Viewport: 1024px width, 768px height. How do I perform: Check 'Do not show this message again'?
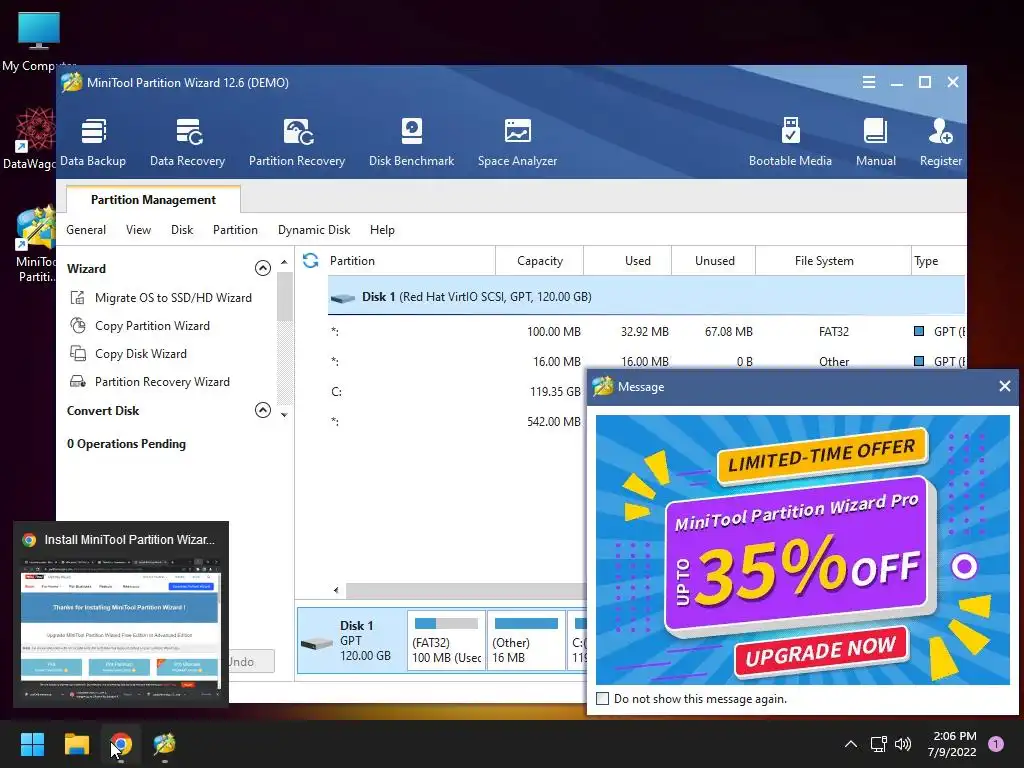coord(603,699)
